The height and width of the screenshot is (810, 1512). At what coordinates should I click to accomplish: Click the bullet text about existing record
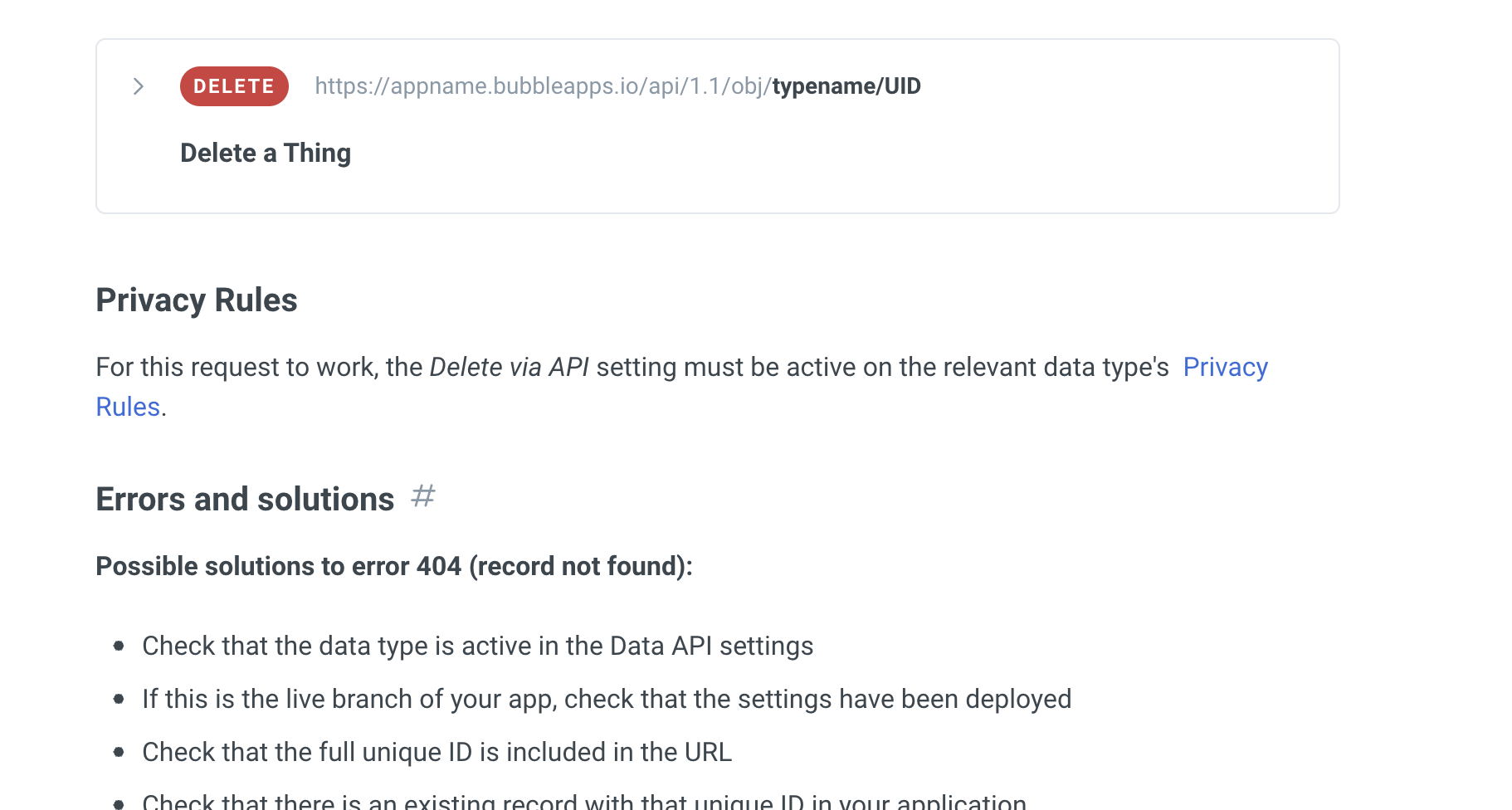pos(584,802)
